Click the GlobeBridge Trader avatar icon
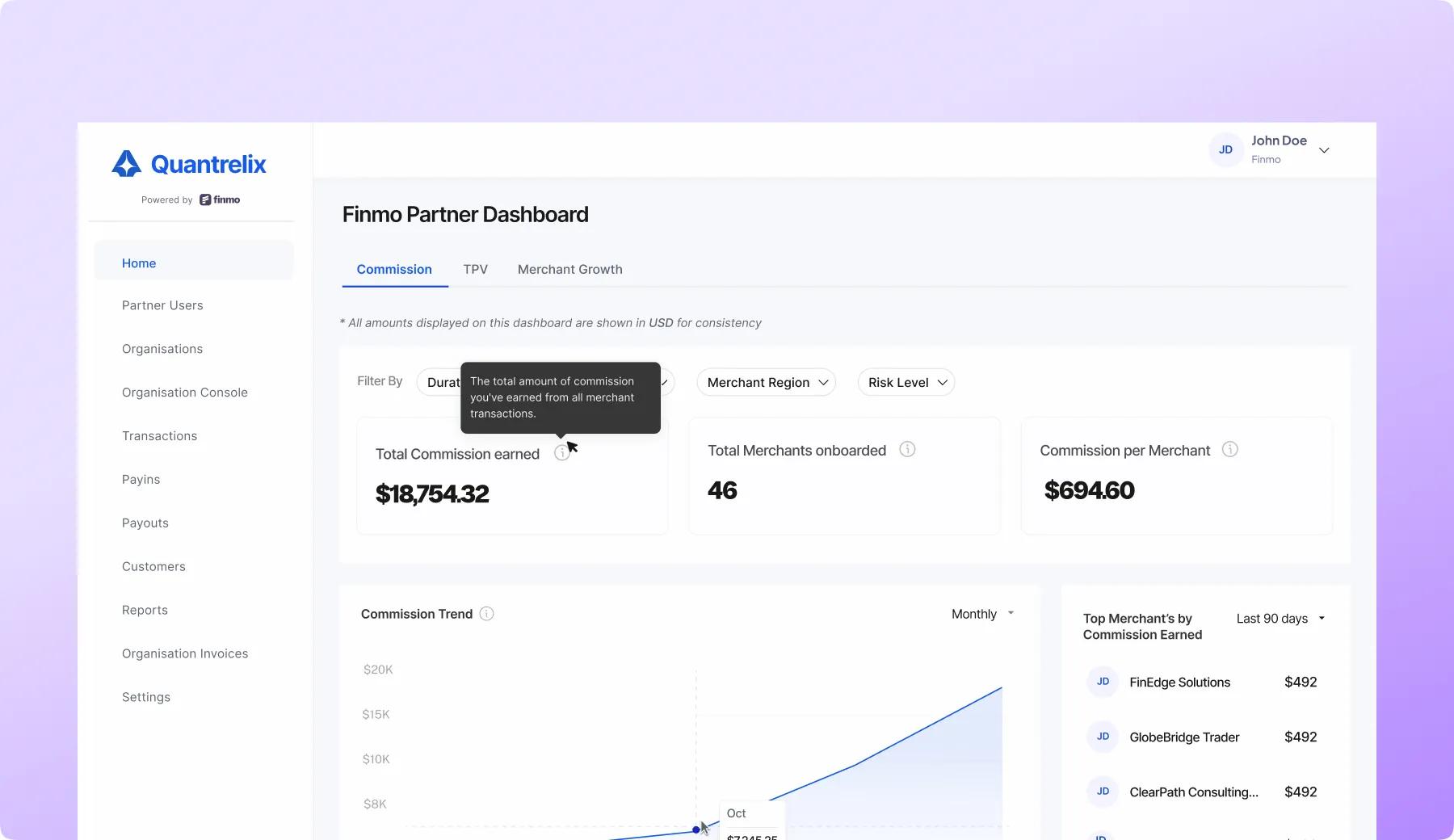Viewport: 1454px width, 840px height. (x=1103, y=737)
